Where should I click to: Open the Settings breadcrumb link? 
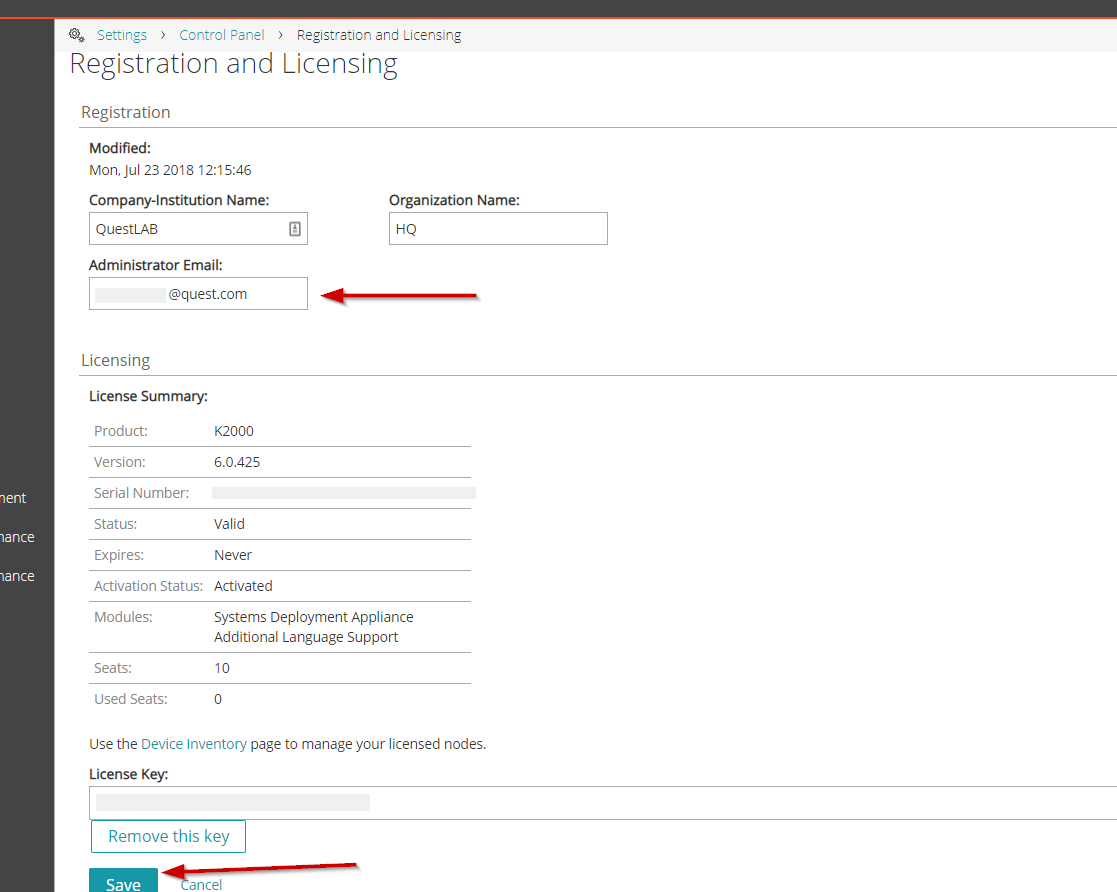[x=122, y=35]
